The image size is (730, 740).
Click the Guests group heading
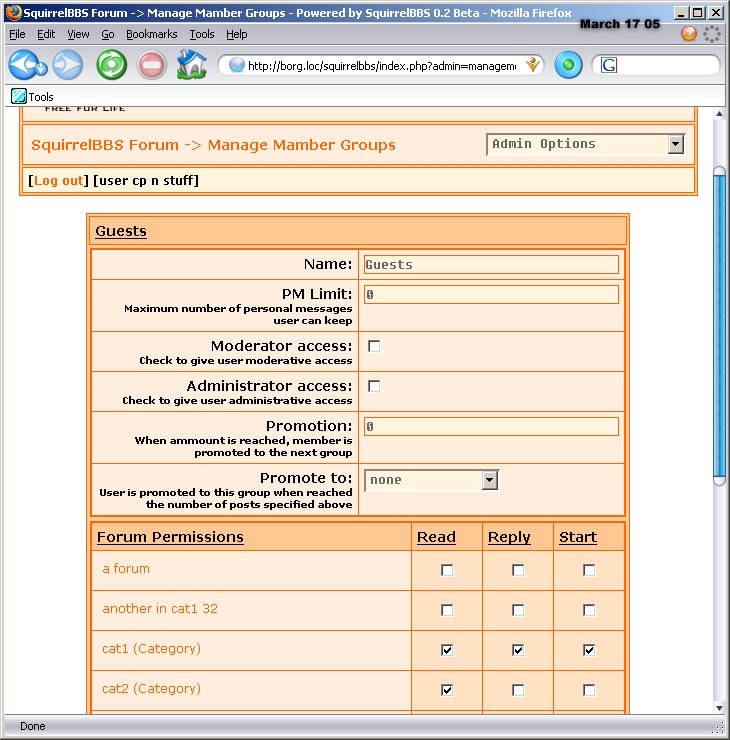121,231
